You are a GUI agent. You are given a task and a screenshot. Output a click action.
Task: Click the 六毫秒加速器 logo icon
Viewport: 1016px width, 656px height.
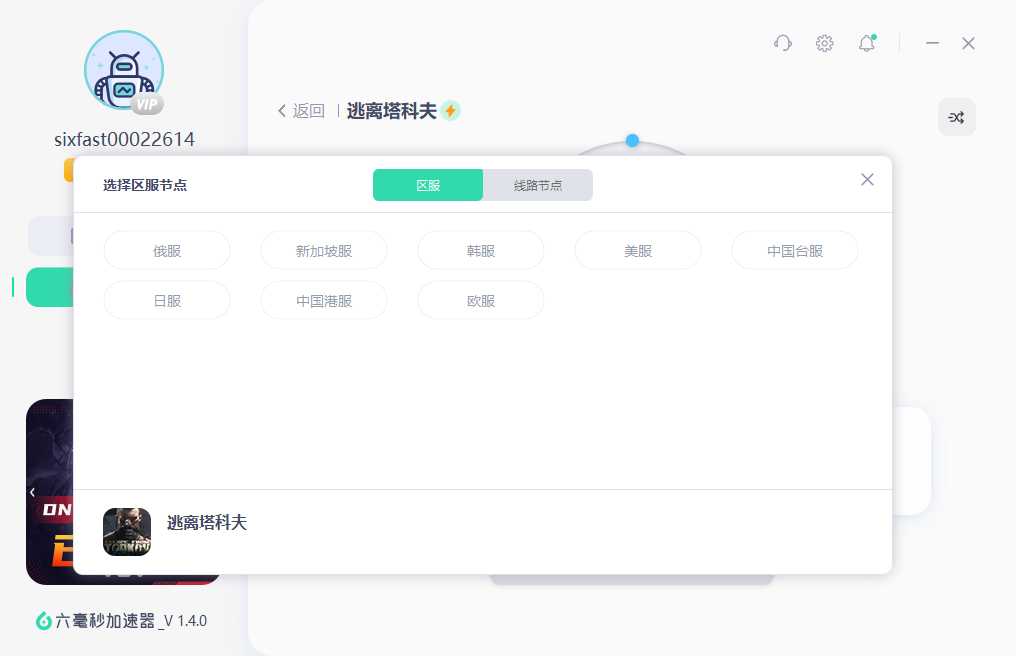click(x=44, y=621)
